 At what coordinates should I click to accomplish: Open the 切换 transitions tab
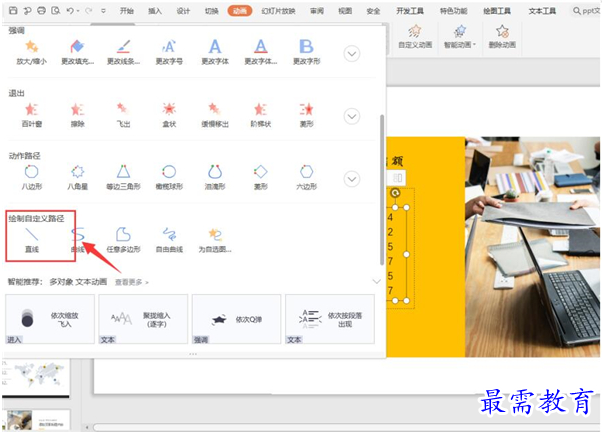pyautogui.click(x=211, y=11)
